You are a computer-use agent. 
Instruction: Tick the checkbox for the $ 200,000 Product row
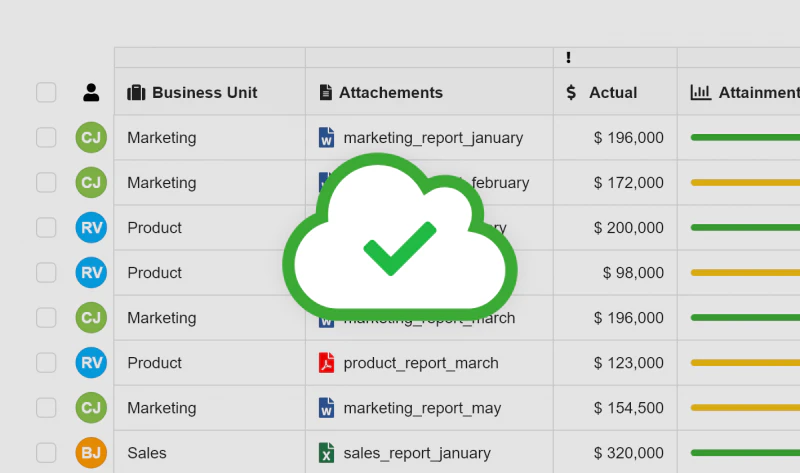46,228
